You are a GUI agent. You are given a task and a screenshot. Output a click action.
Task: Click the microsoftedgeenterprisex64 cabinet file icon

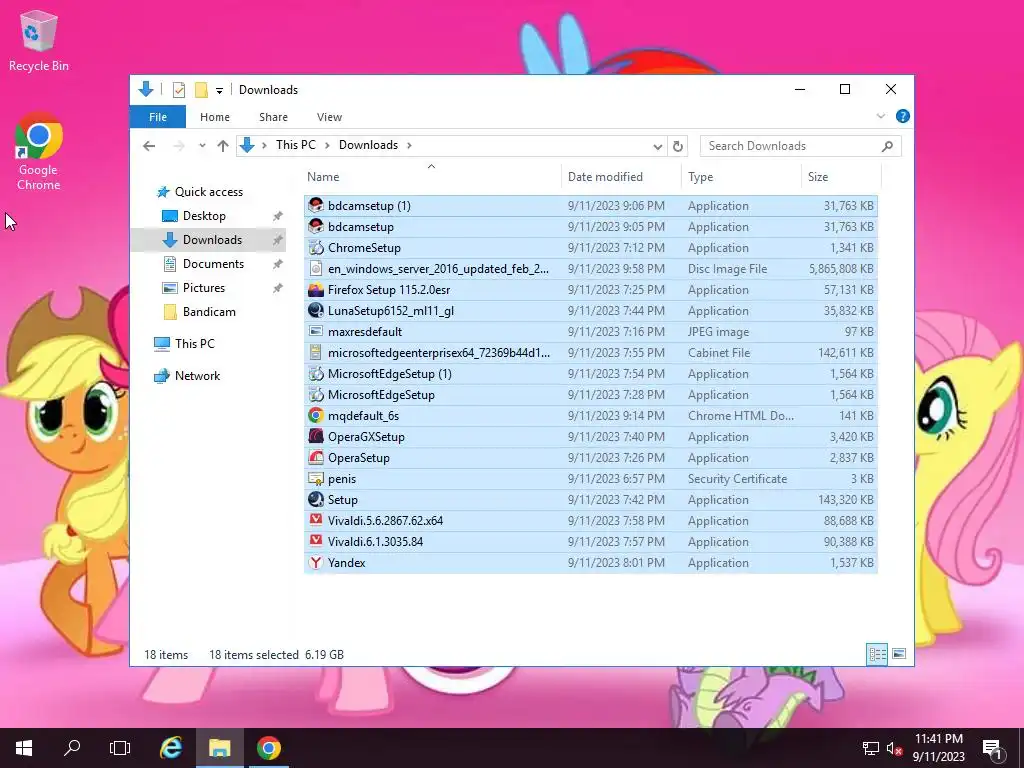pyautogui.click(x=316, y=353)
